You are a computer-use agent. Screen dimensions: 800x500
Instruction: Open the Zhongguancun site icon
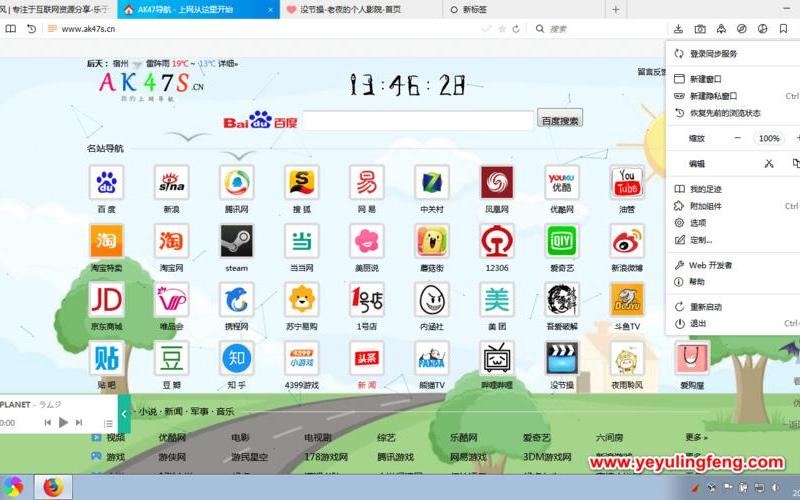432,182
